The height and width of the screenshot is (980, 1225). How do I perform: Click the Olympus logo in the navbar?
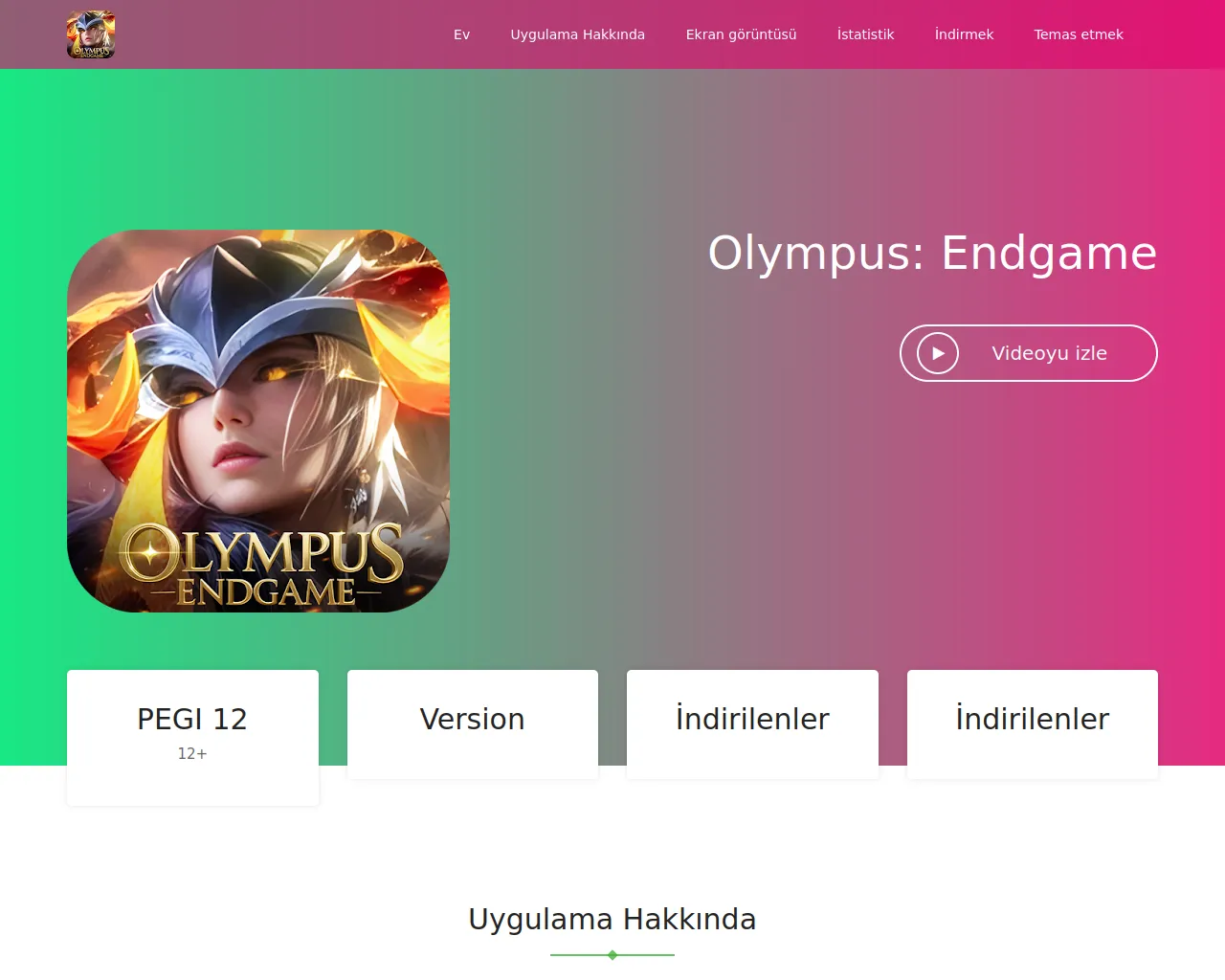point(91,34)
